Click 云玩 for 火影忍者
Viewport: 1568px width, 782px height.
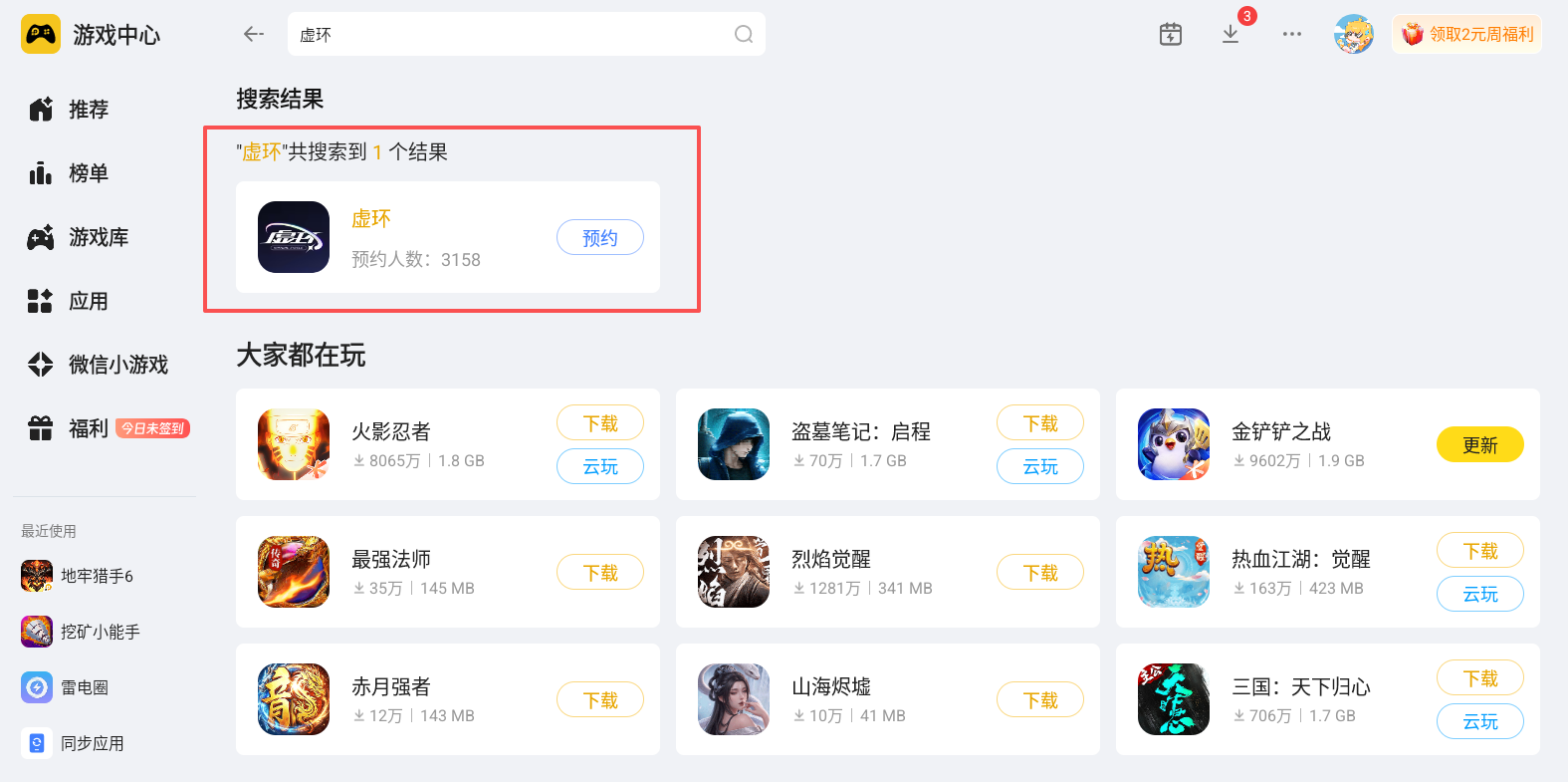(x=600, y=466)
